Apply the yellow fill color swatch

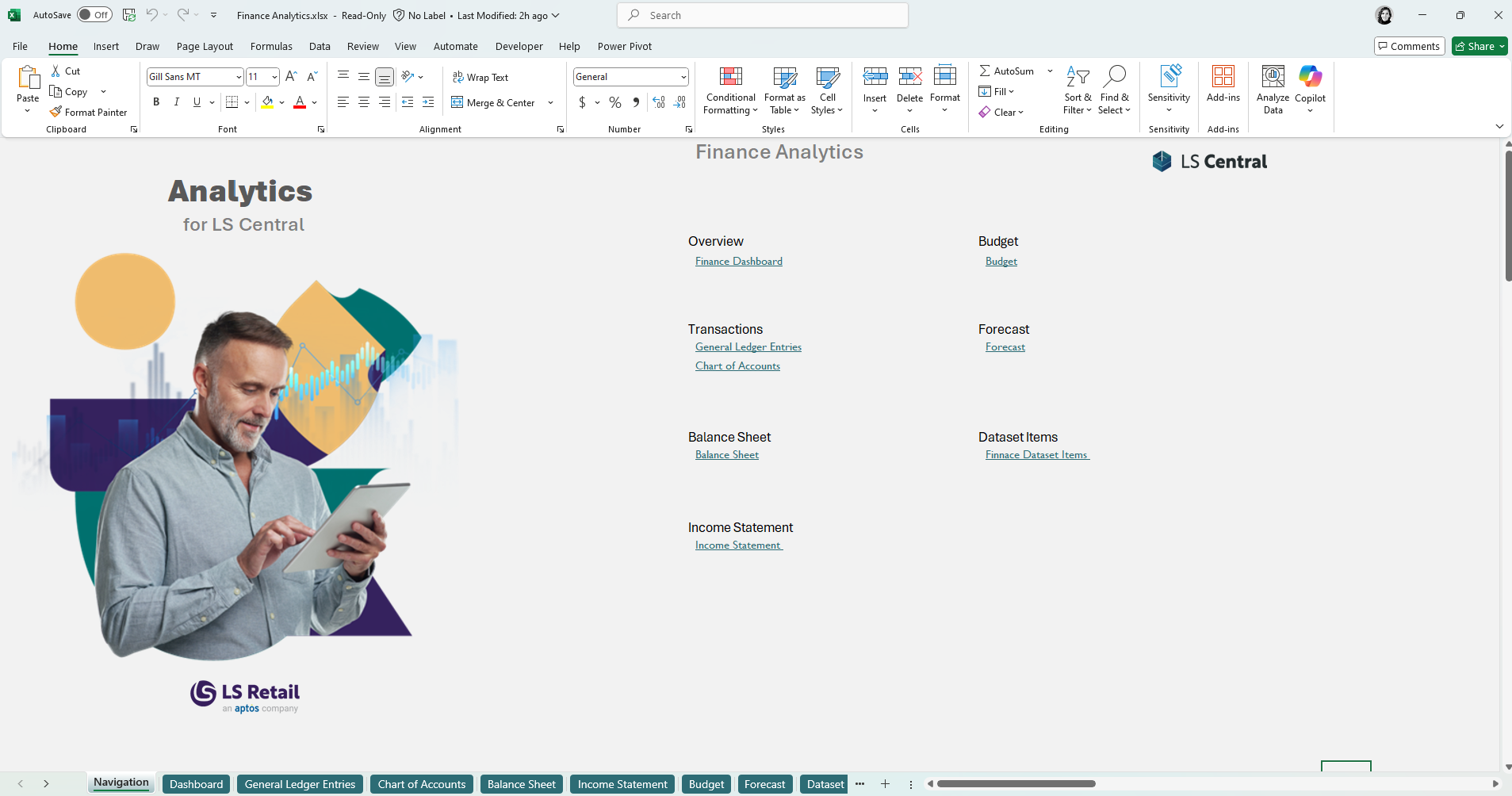click(268, 102)
